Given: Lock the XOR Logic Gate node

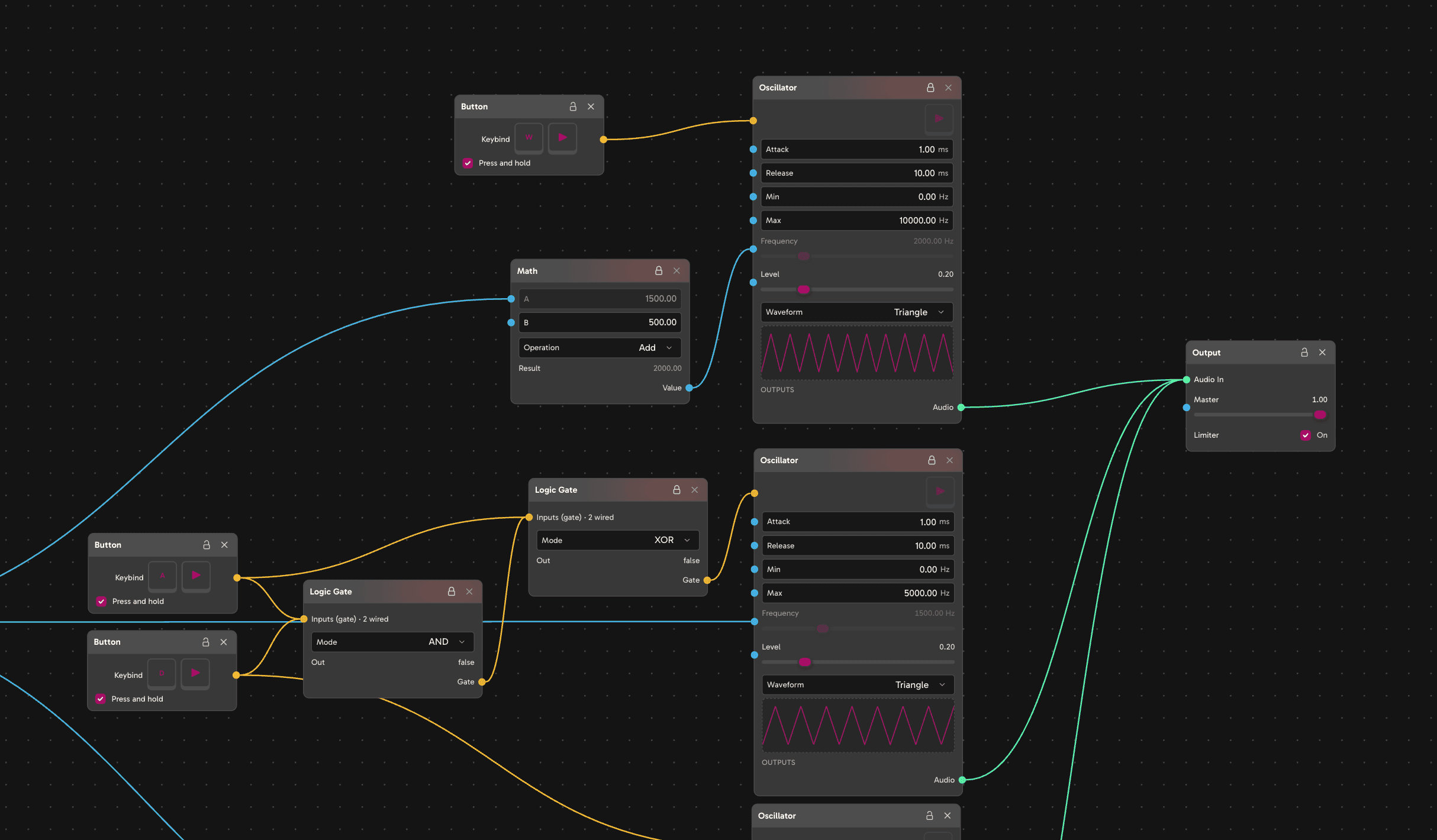Looking at the screenshot, I should coord(676,490).
